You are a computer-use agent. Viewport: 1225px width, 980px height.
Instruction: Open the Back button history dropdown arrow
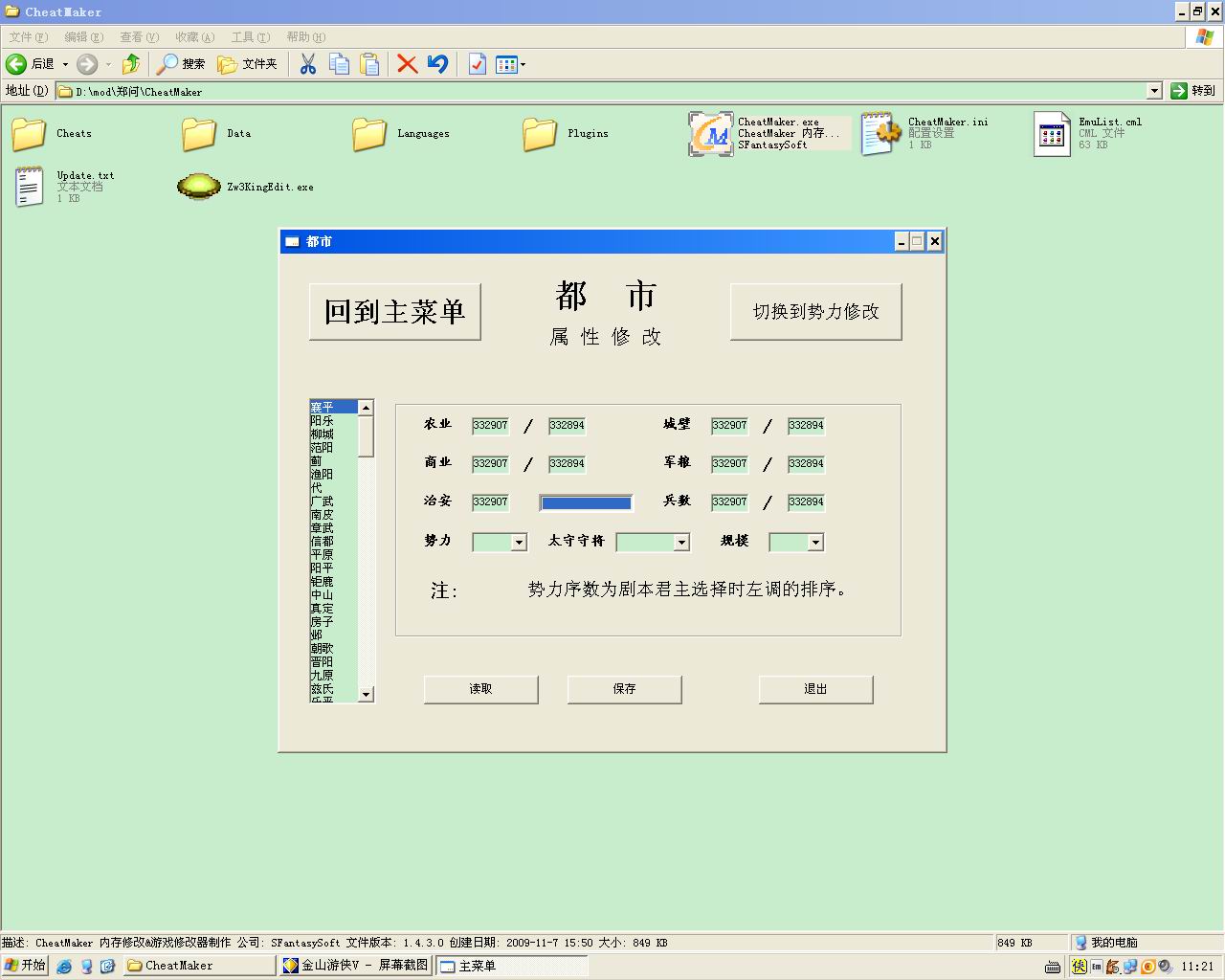coord(65,64)
